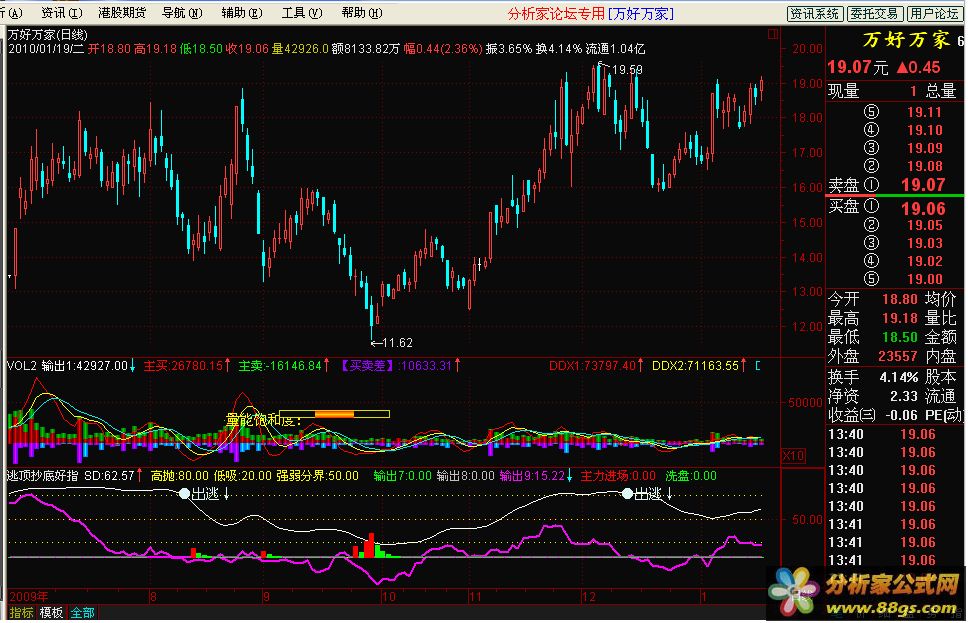The height and width of the screenshot is (623, 968).
Task: Click the 委托交易 button
Action: pyautogui.click(x=875, y=14)
